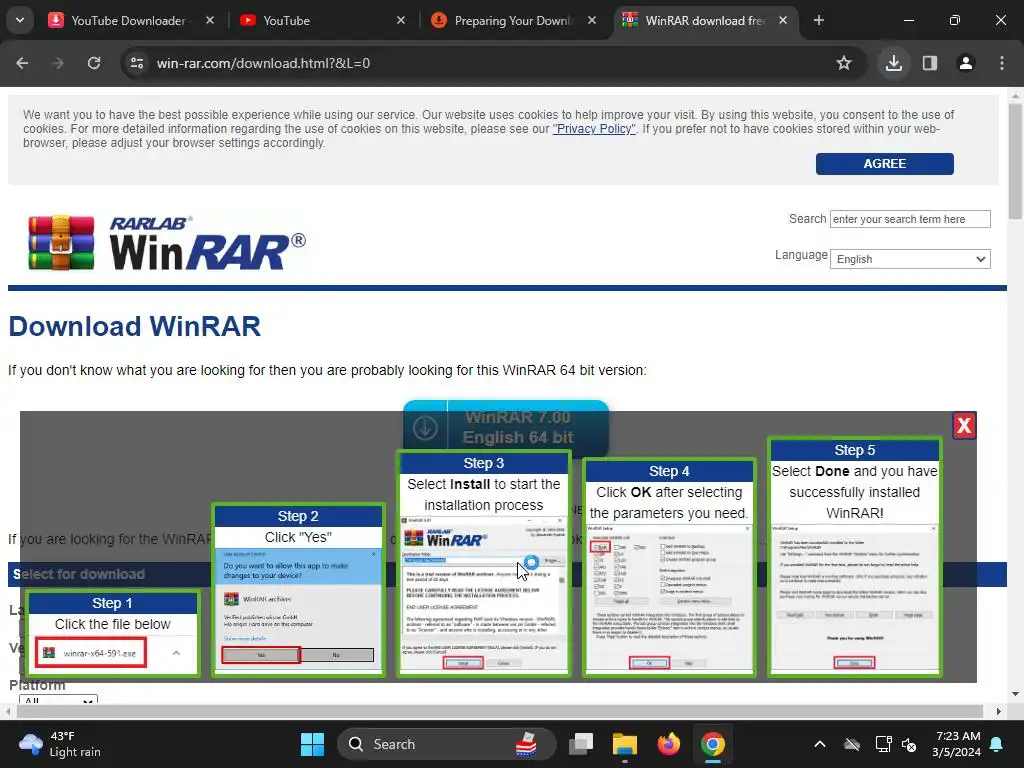Click the AGREE cookie button
This screenshot has width=1024, height=768.
coord(884,164)
